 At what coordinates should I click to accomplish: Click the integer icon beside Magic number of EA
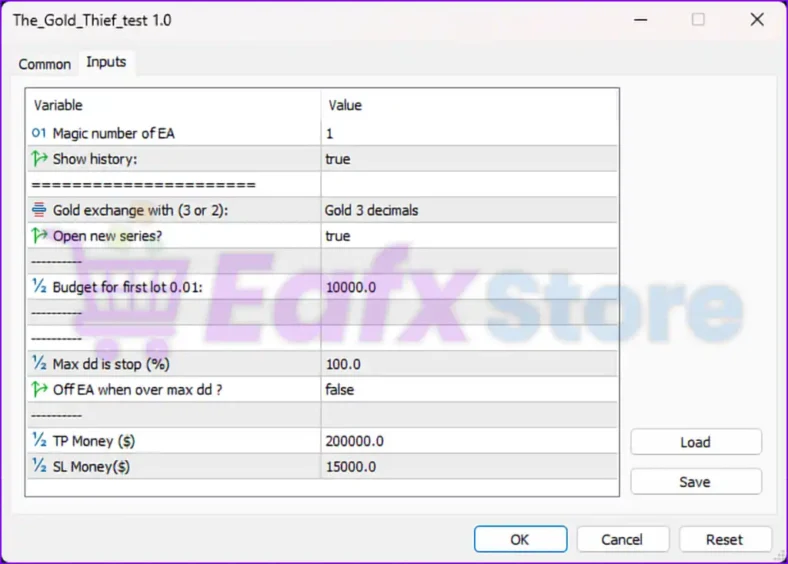[39, 133]
